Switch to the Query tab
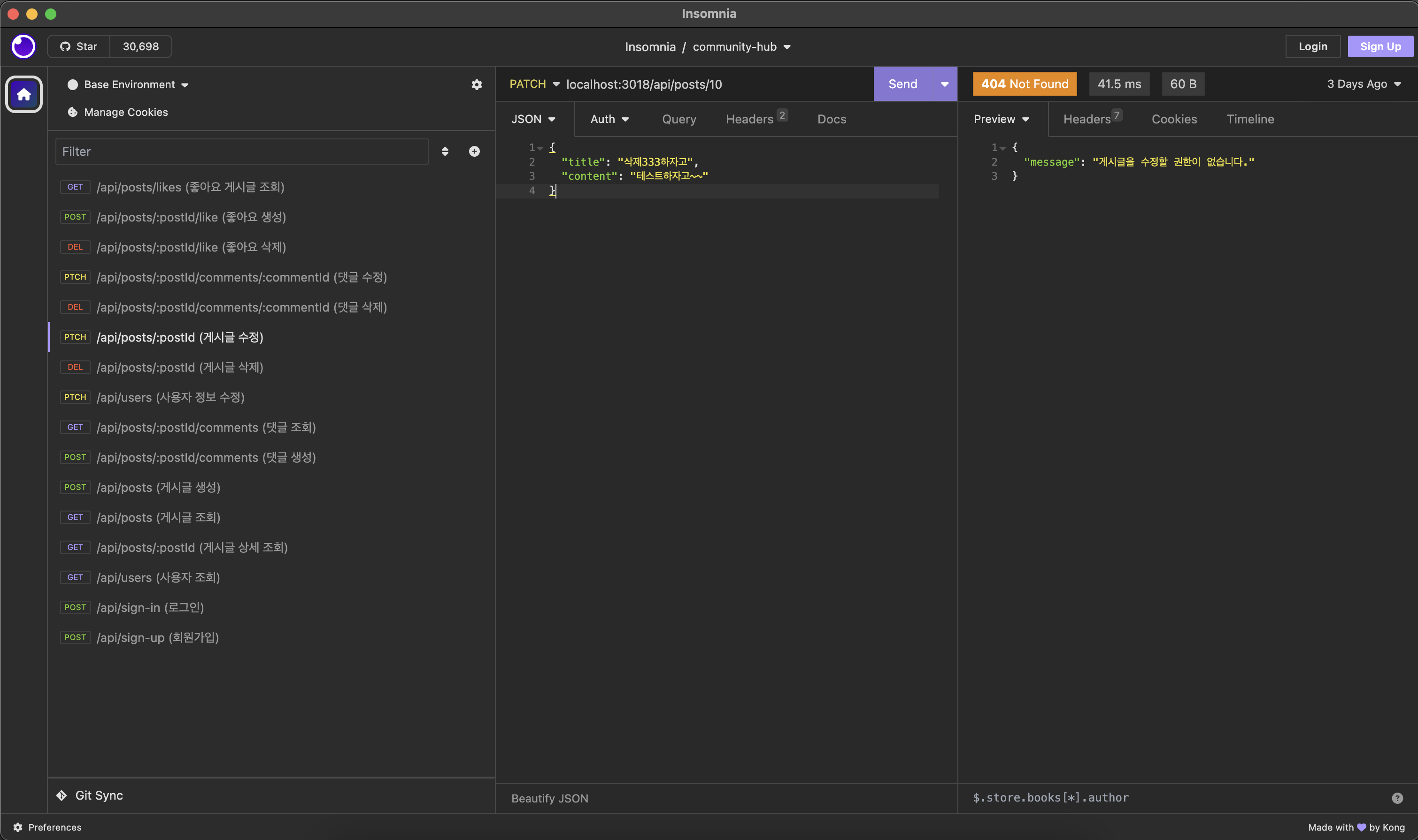The image size is (1418, 840). click(x=679, y=120)
